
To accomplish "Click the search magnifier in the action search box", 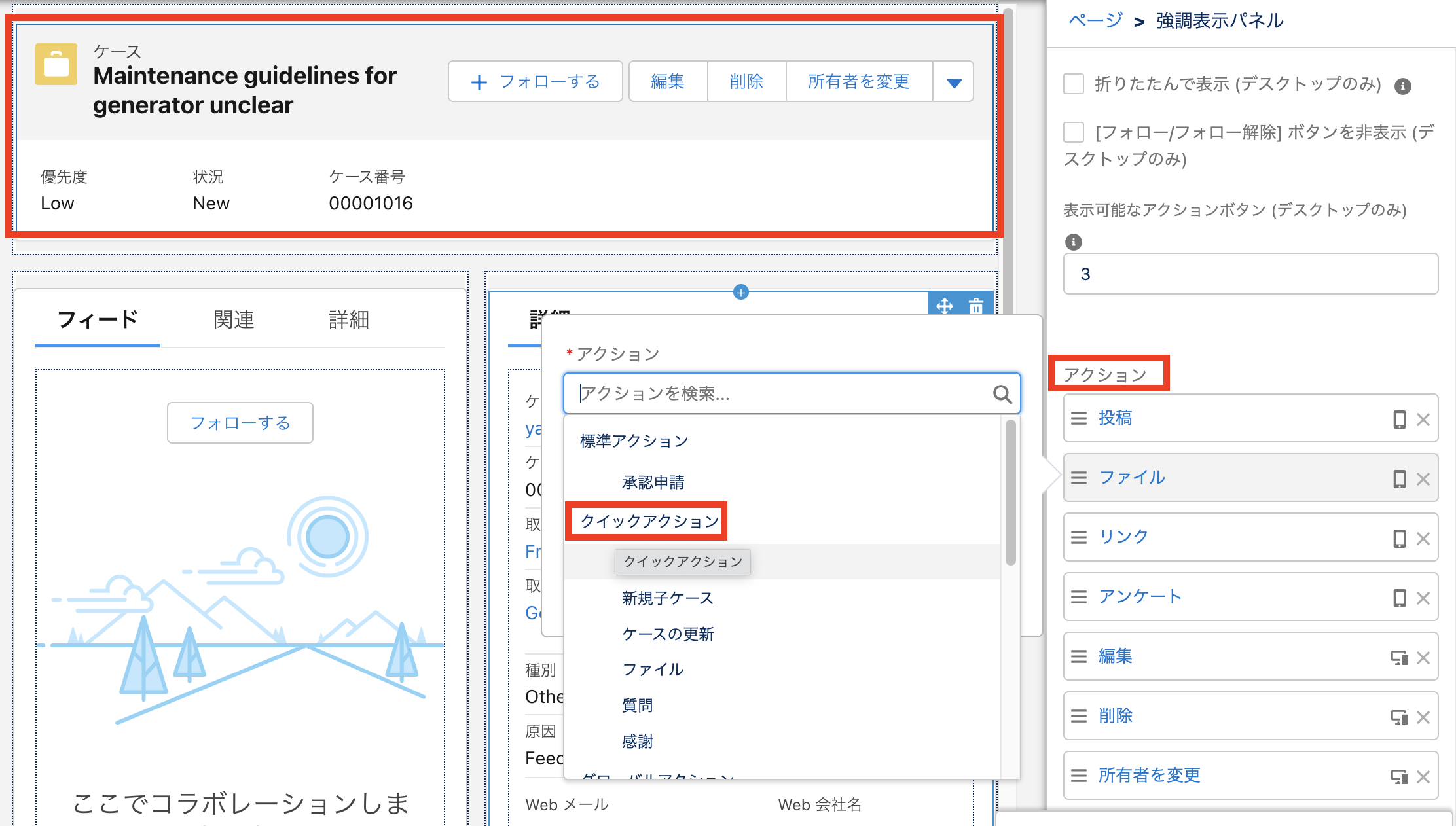I will click(1002, 393).
